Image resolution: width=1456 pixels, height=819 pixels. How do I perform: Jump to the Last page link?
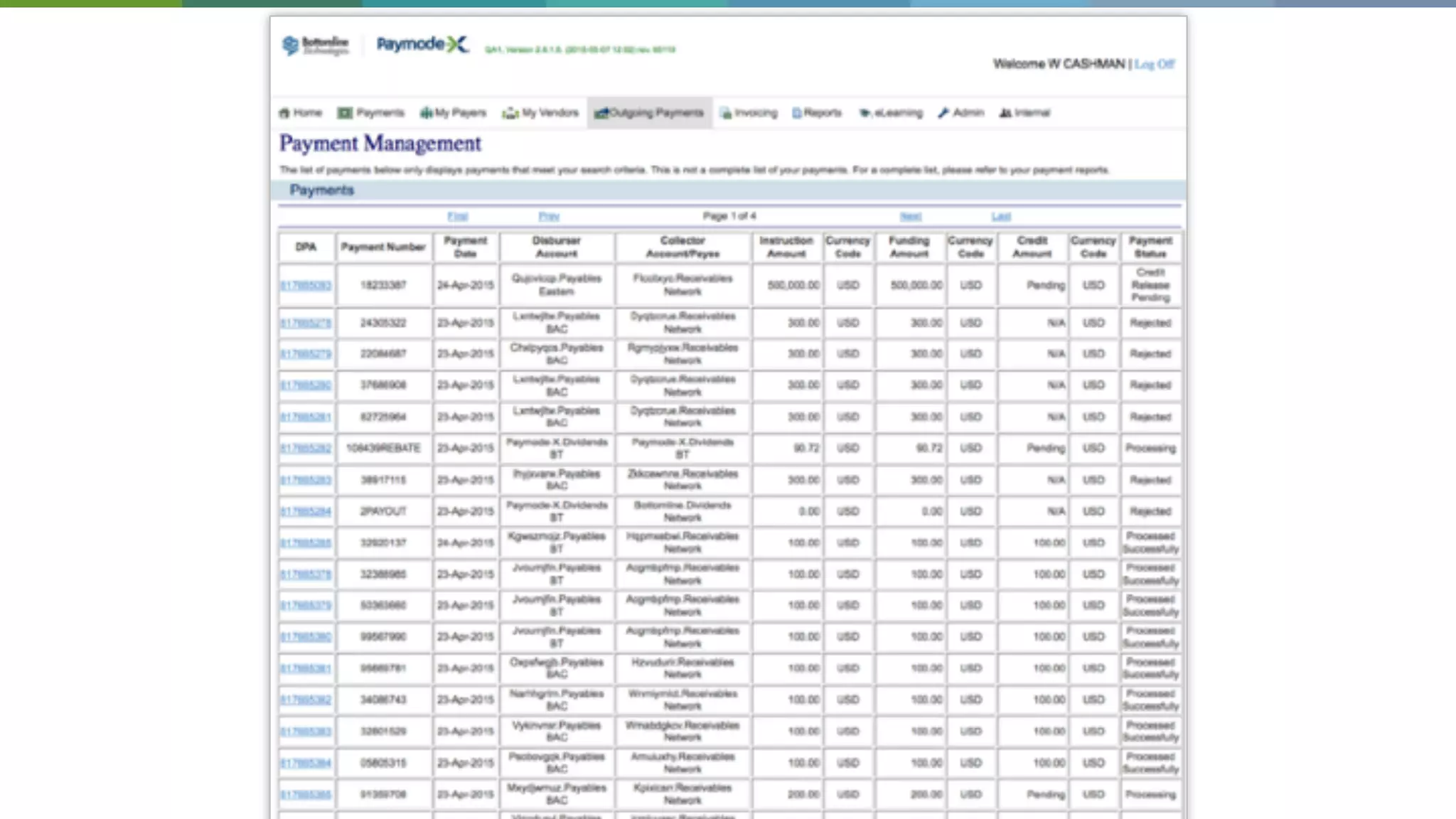(x=1001, y=216)
